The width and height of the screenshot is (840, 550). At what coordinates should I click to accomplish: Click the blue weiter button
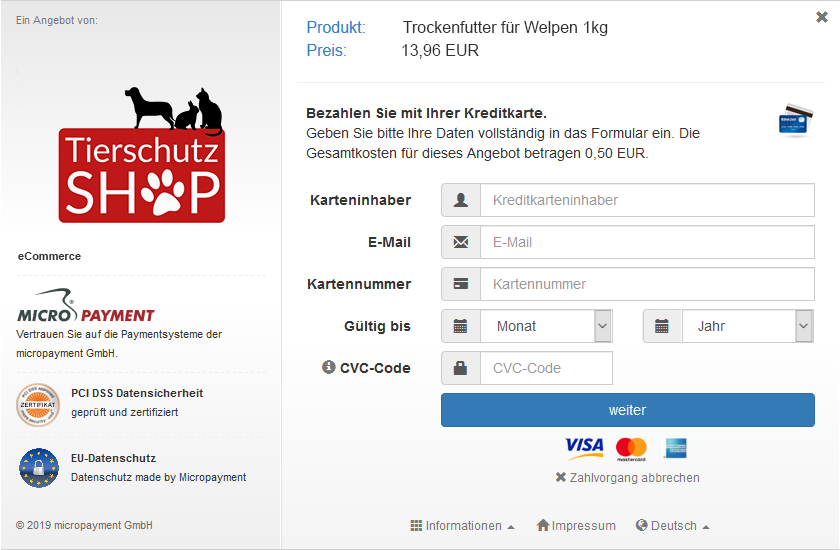pos(628,410)
